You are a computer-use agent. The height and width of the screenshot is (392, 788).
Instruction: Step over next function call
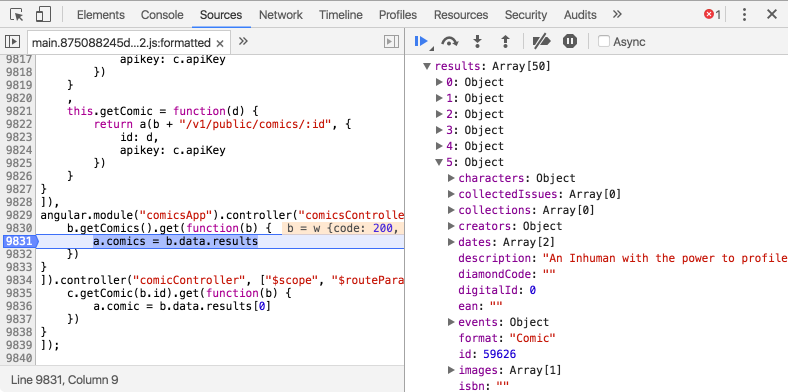pos(449,42)
